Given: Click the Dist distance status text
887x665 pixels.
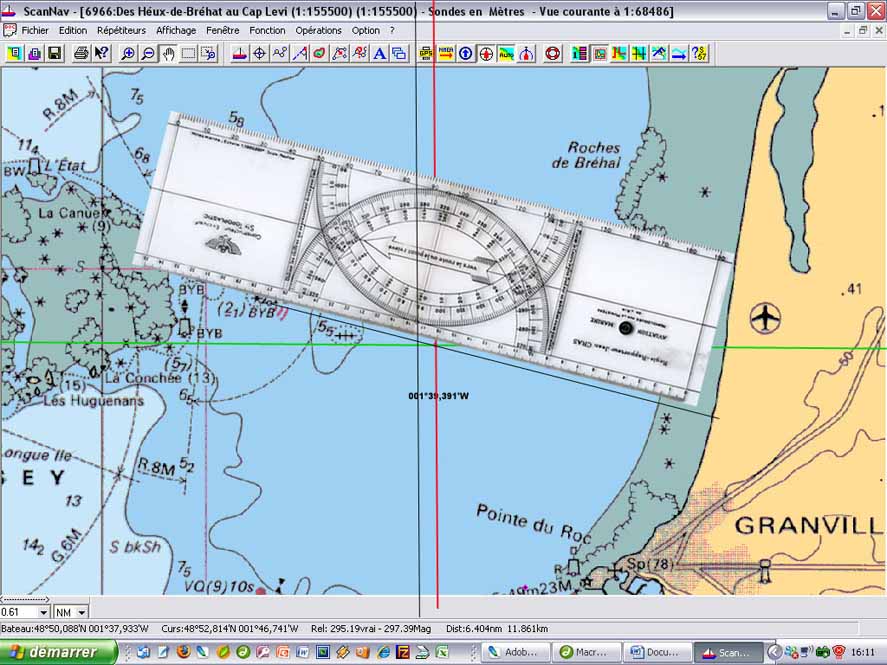Looking at the screenshot, I should click(497, 628).
